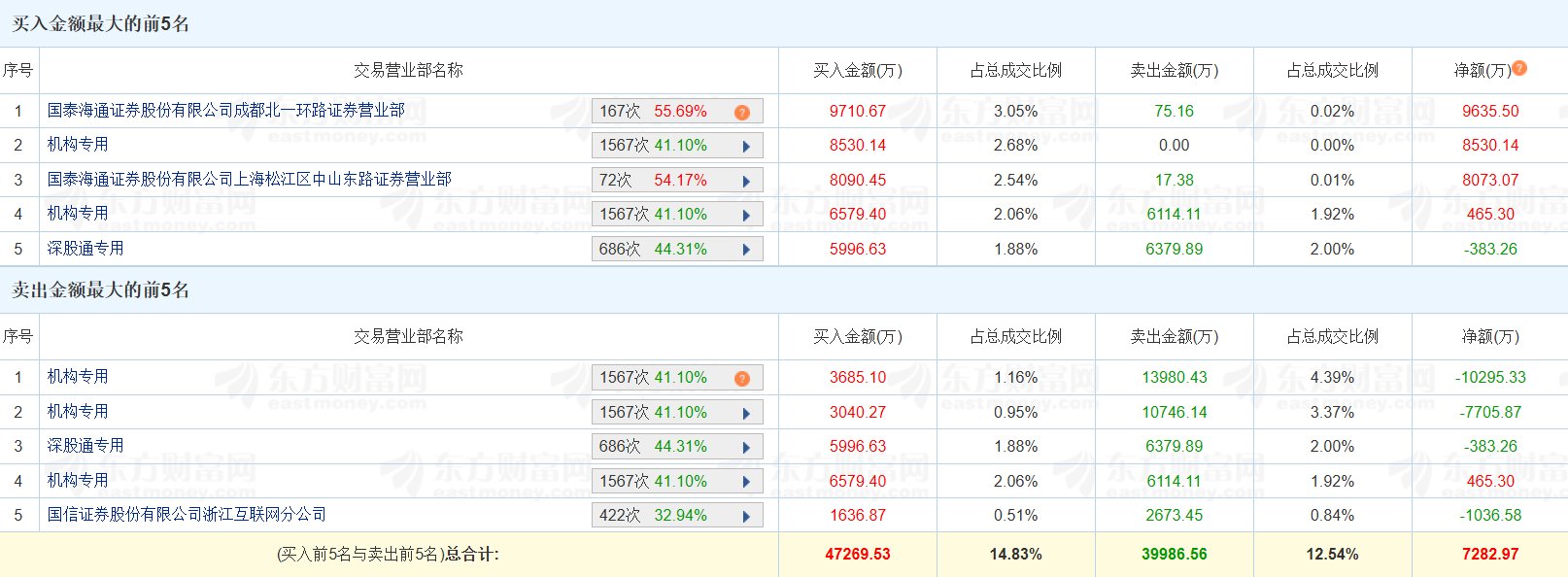Image resolution: width=1568 pixels, height=577 pixels.
Task: Click the total net amount 7282.97
Action: click(1489, 555)
